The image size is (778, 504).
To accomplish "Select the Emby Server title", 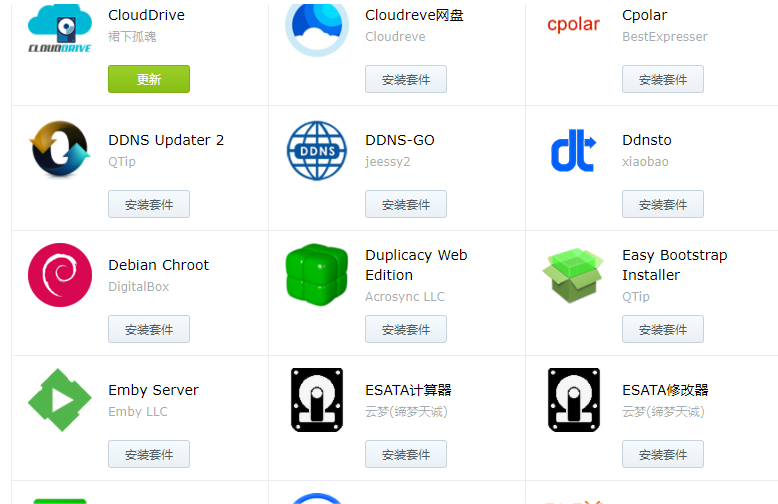I will pos(153,390).
